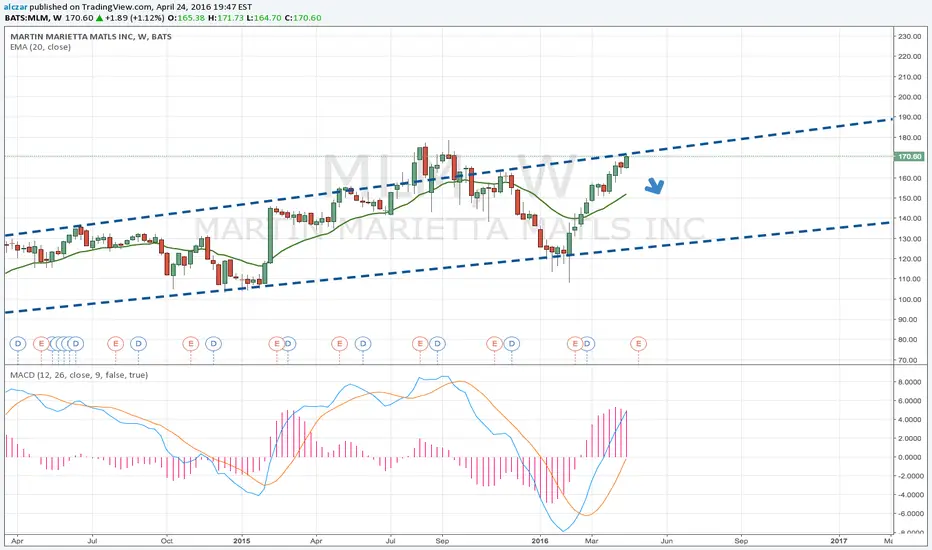The image size is (932, 550).
Task: Select the L:164.70 low value
Action: (x=264, y=18)
